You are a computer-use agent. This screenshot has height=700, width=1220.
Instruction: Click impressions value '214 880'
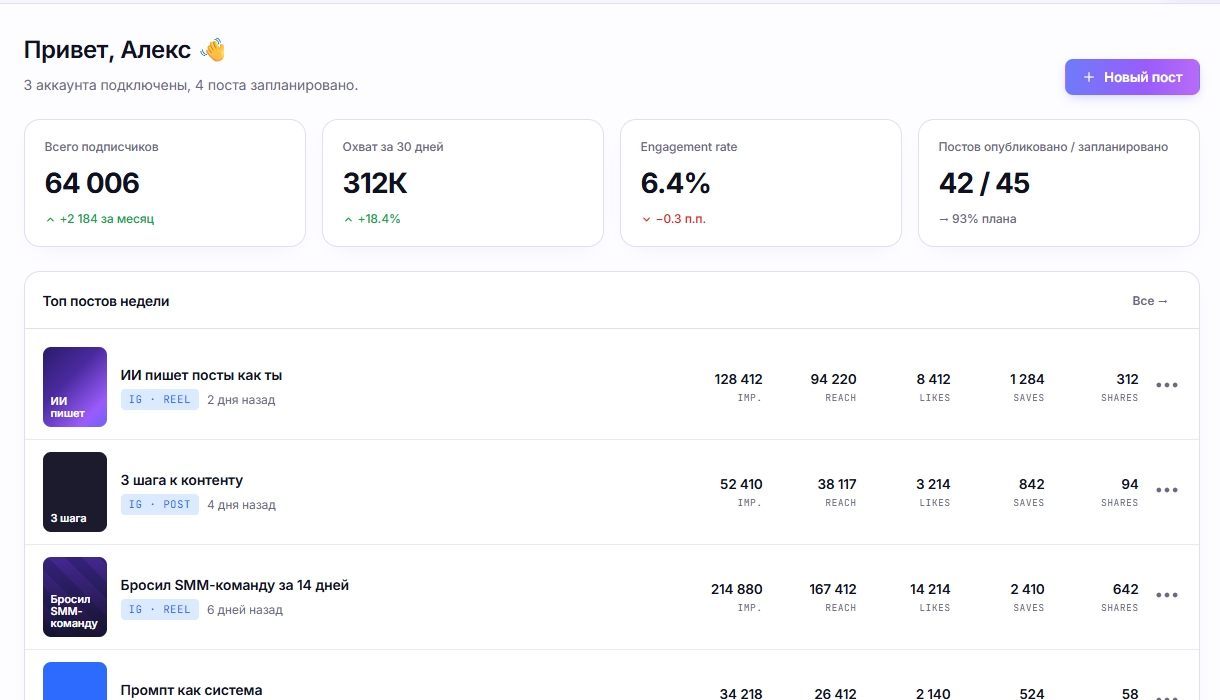[x=737, y=589]
